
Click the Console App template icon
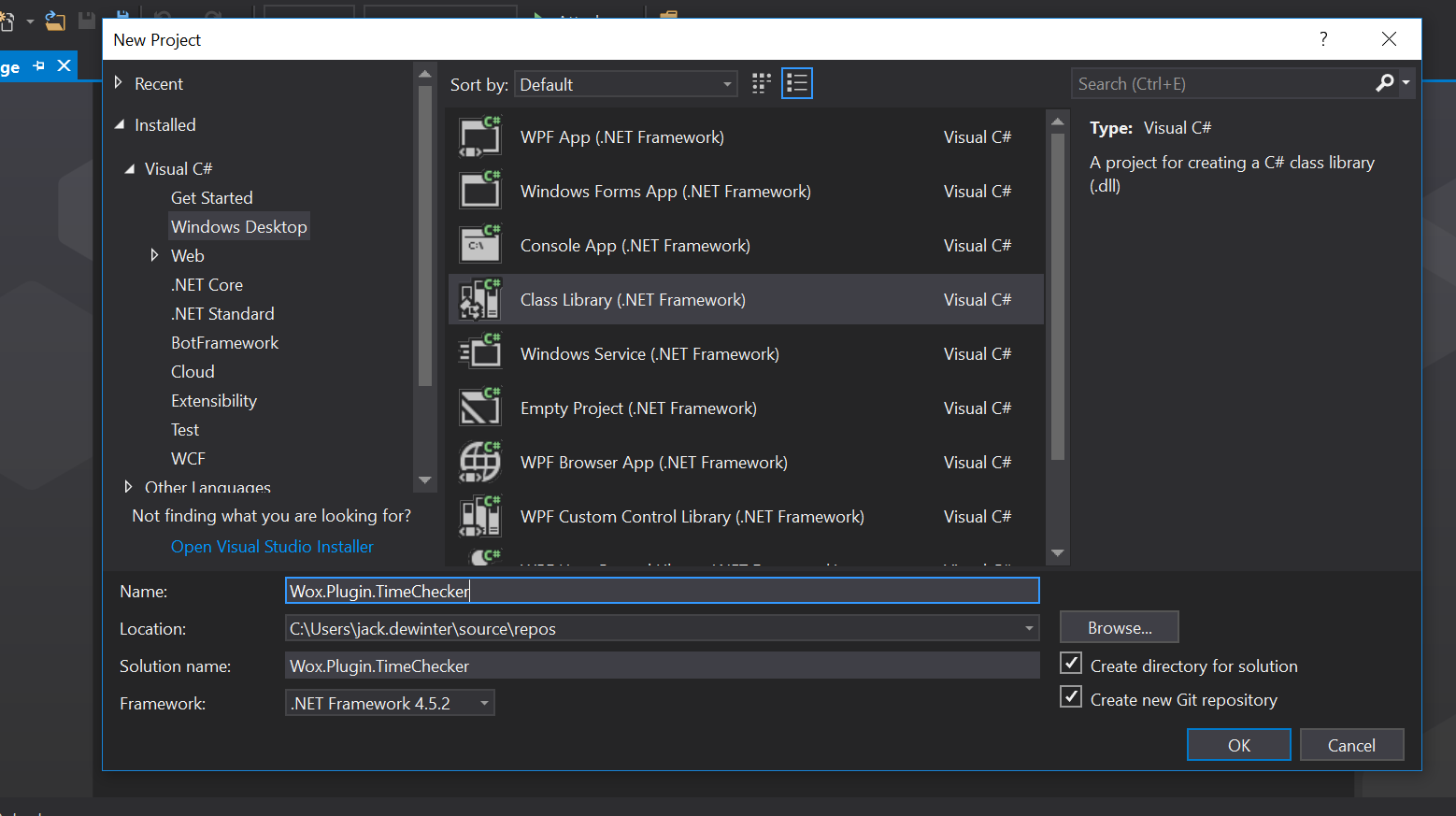coord(479,244)
